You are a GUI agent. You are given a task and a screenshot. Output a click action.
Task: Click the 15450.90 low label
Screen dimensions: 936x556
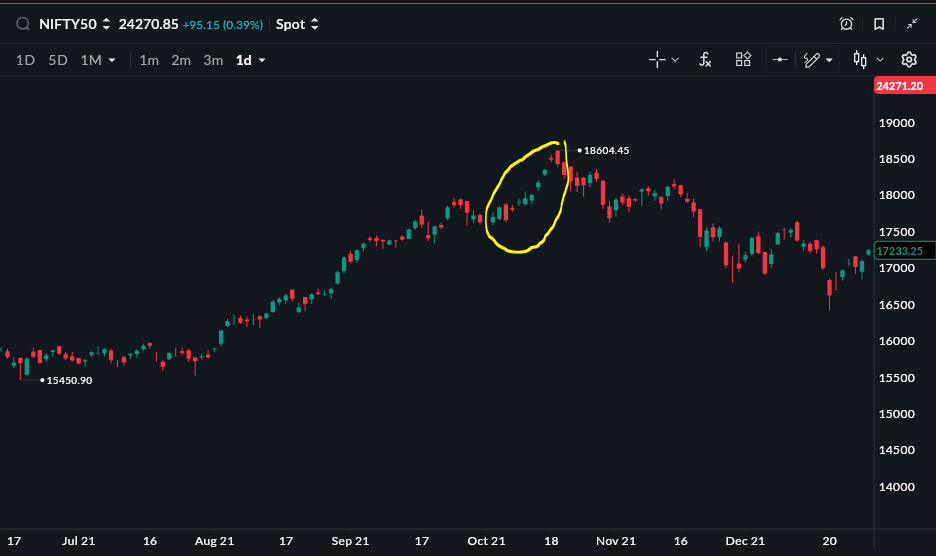(69, 380)
